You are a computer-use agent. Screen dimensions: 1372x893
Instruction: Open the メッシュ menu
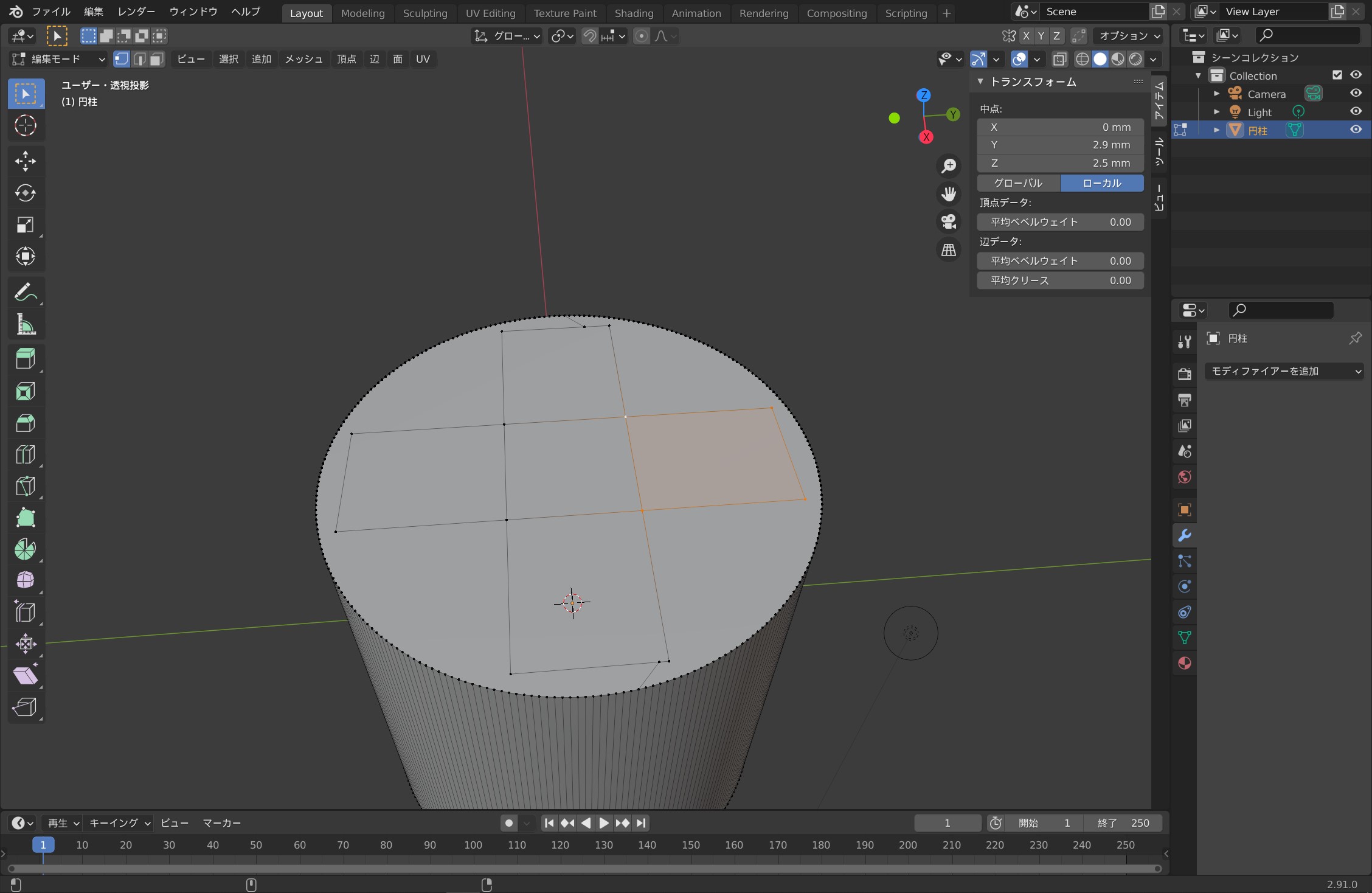(x=303, y=59)
